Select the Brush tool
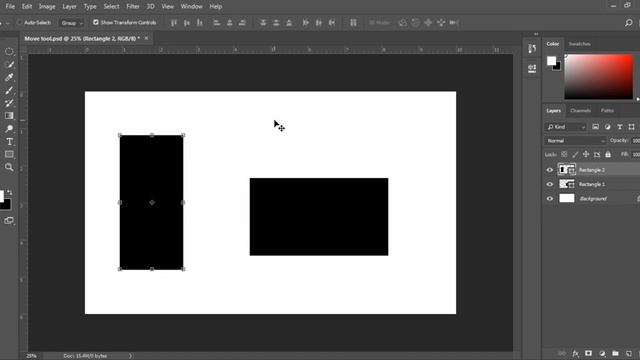Image resolution: width=640 pixels, height=360 pixels. point(9,90)
